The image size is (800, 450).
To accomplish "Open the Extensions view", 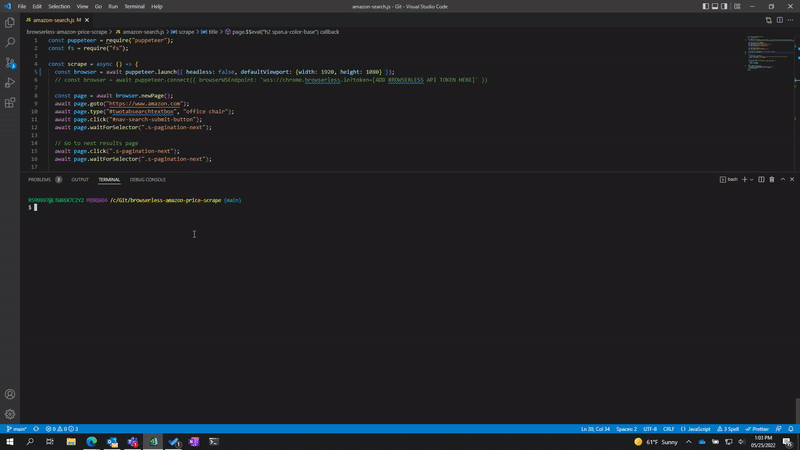I will pos(10,103).
